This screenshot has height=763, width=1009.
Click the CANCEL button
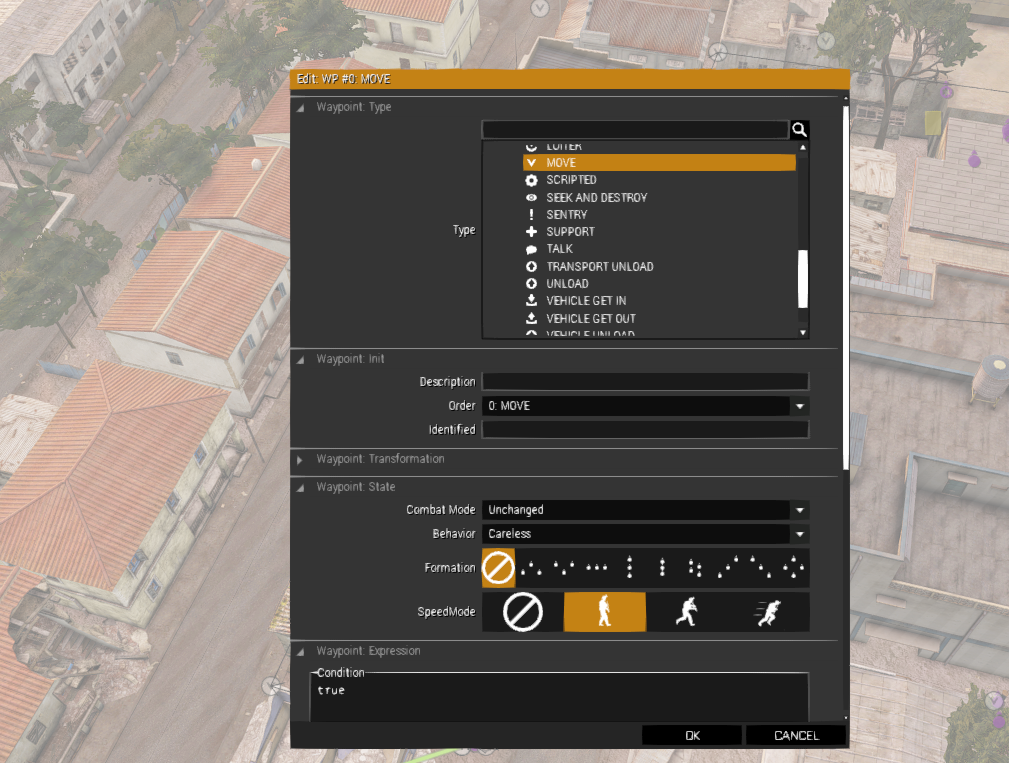click(796, 735)
